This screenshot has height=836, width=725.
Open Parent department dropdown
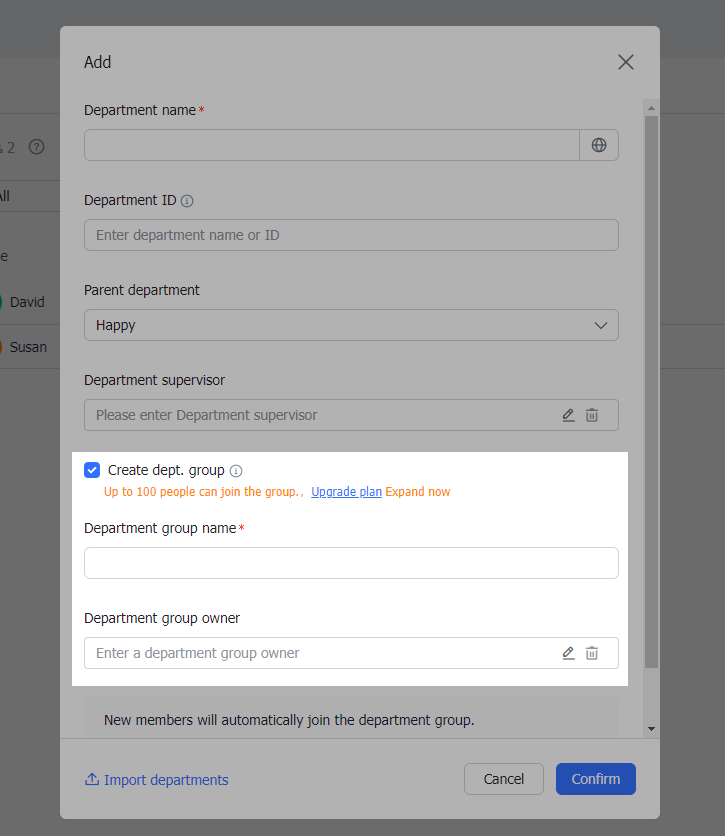(x=350, y=325)
